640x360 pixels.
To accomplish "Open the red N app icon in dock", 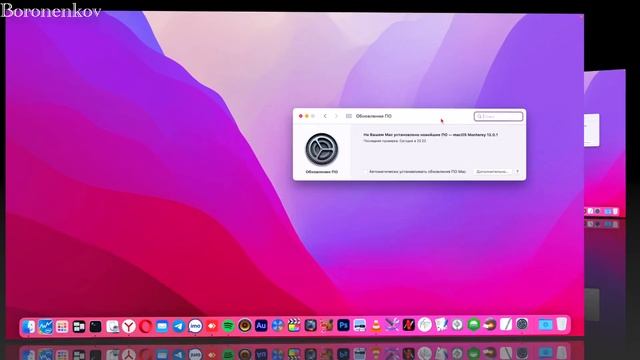I will 409,325.
